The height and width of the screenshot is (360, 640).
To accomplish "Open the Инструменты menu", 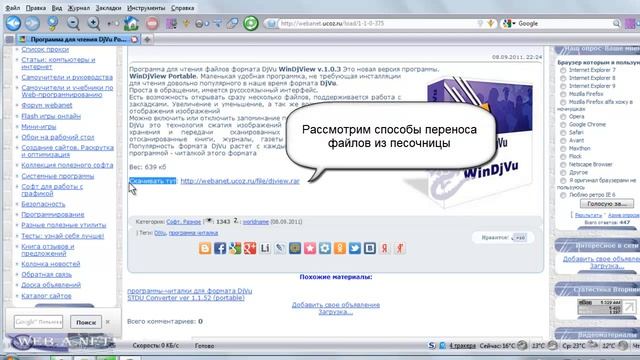I will (146, 8).
